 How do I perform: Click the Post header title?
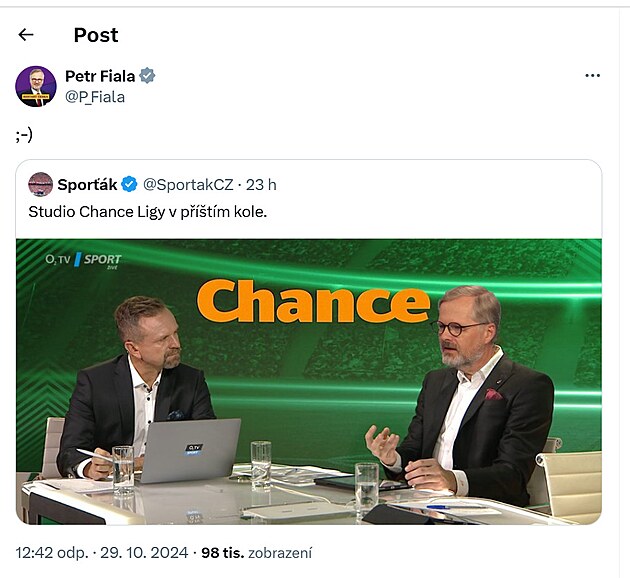coord(96,35)
